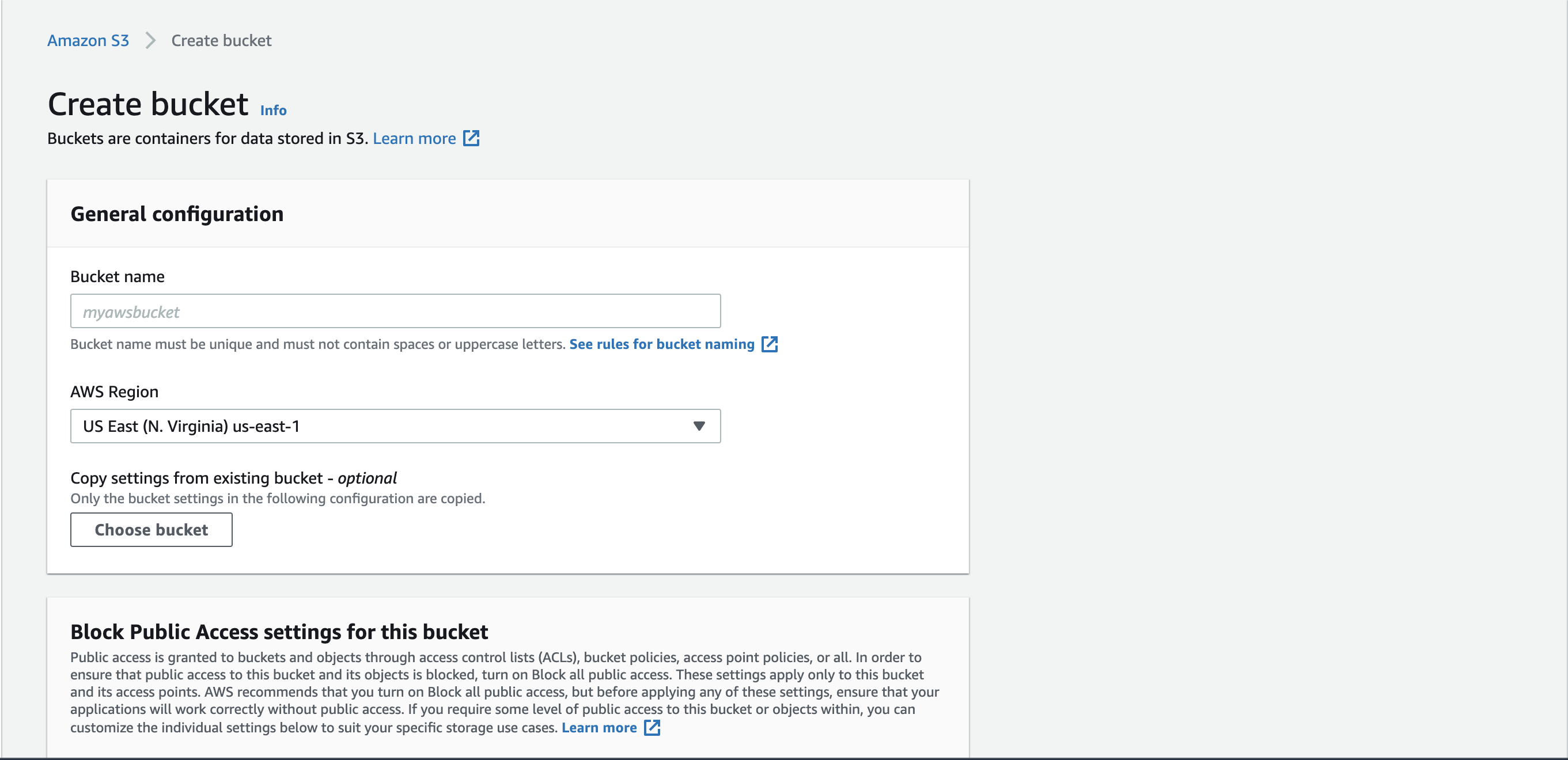This screenshot has width=1568, height=760.
Task: Click external-link icon after bucket naming rules
Action: [770, 344]
